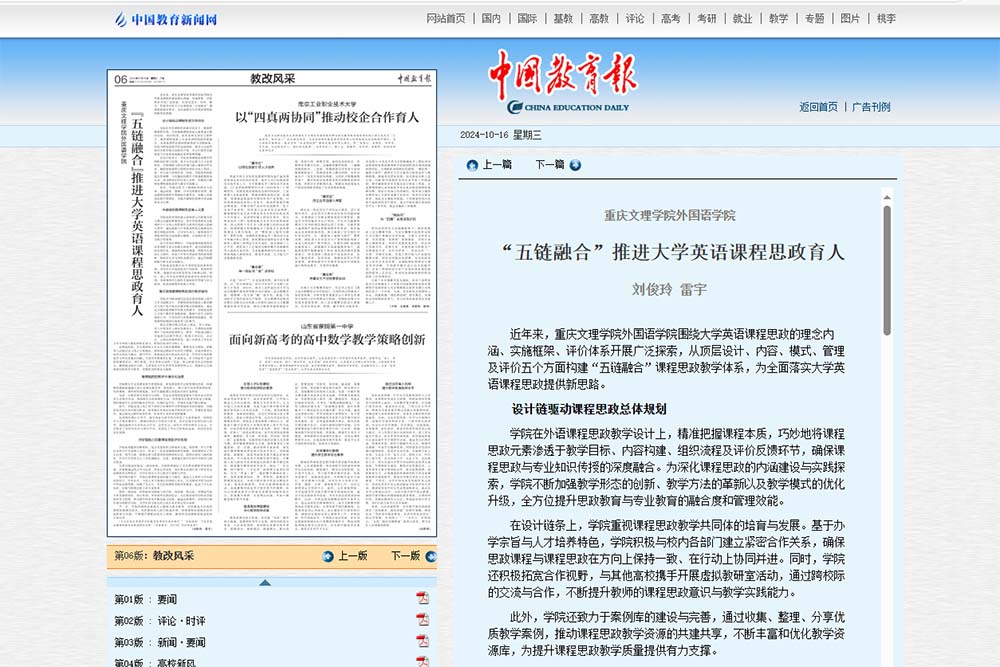Click the '以四真两协同推动校企合作育人' headline in page preview
The image size is (1000, 667).
pos(327,117)
